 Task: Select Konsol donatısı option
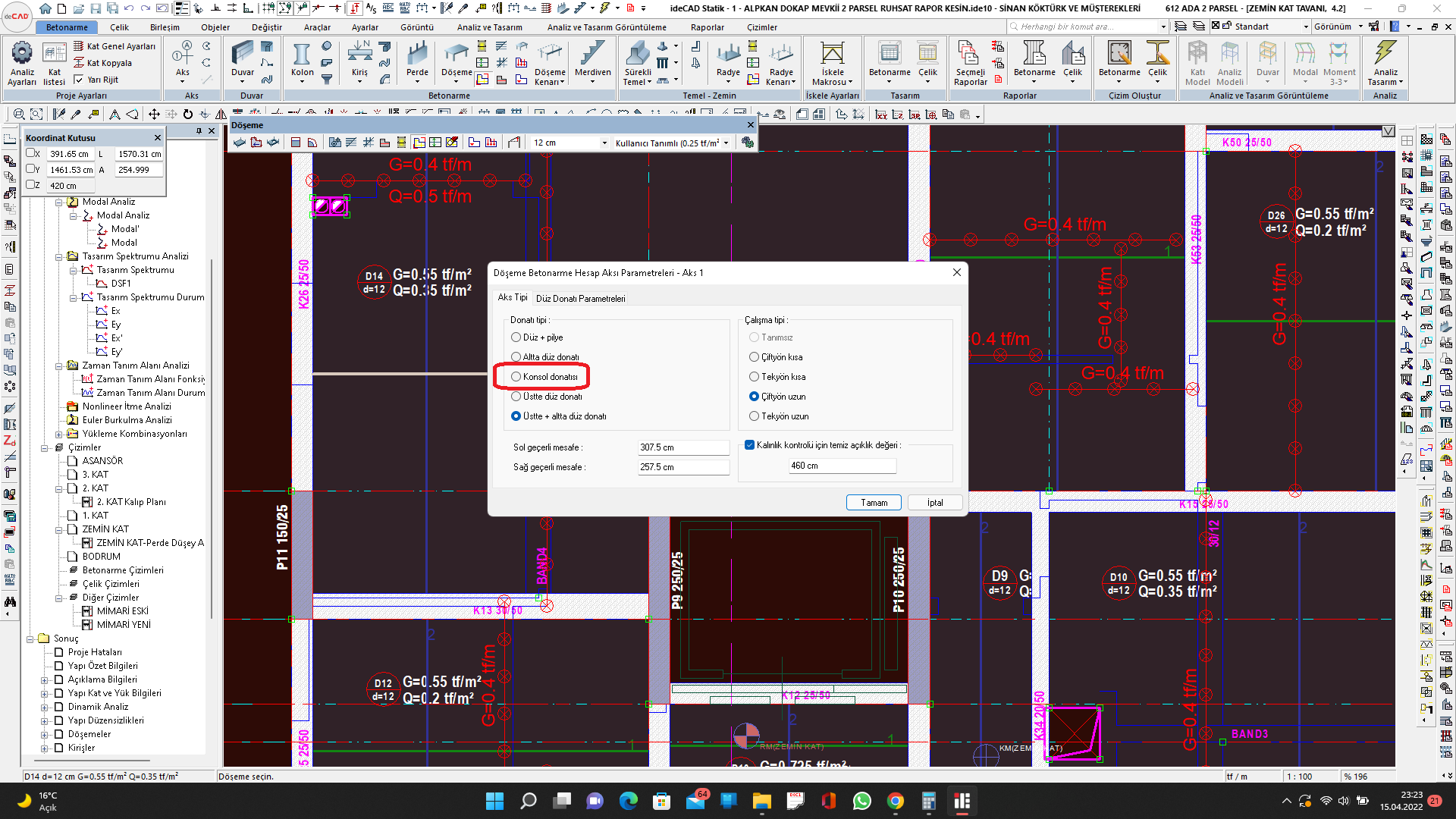coord(516,377)
